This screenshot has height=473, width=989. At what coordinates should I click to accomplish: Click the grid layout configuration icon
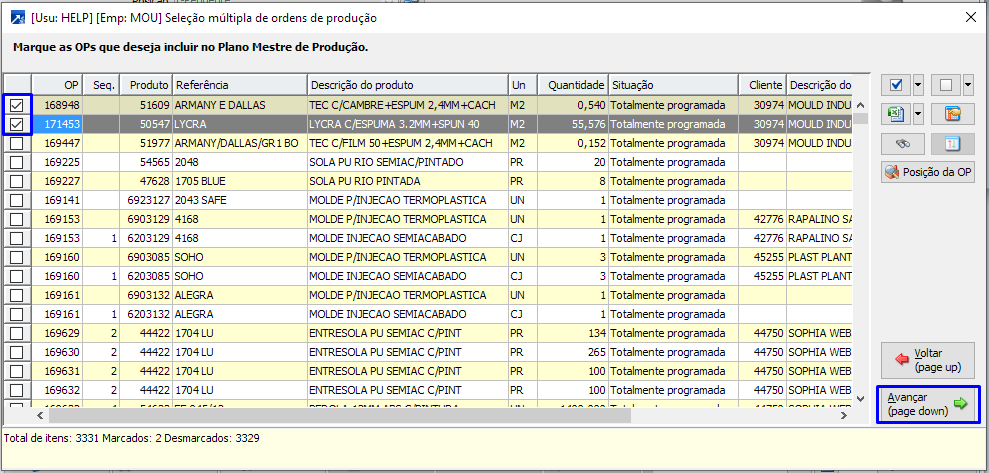(x=952, y=114)
